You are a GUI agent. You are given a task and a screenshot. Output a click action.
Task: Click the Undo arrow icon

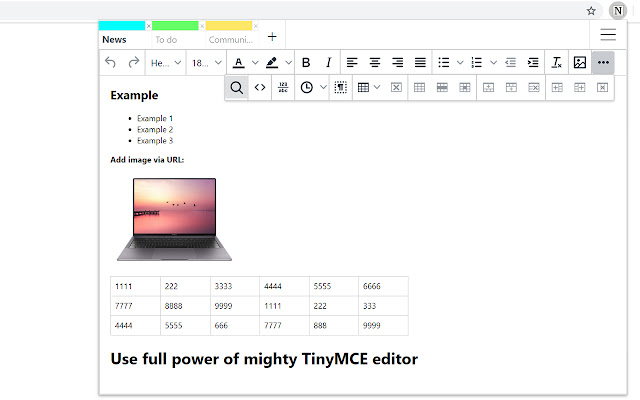tap(110, 62)
